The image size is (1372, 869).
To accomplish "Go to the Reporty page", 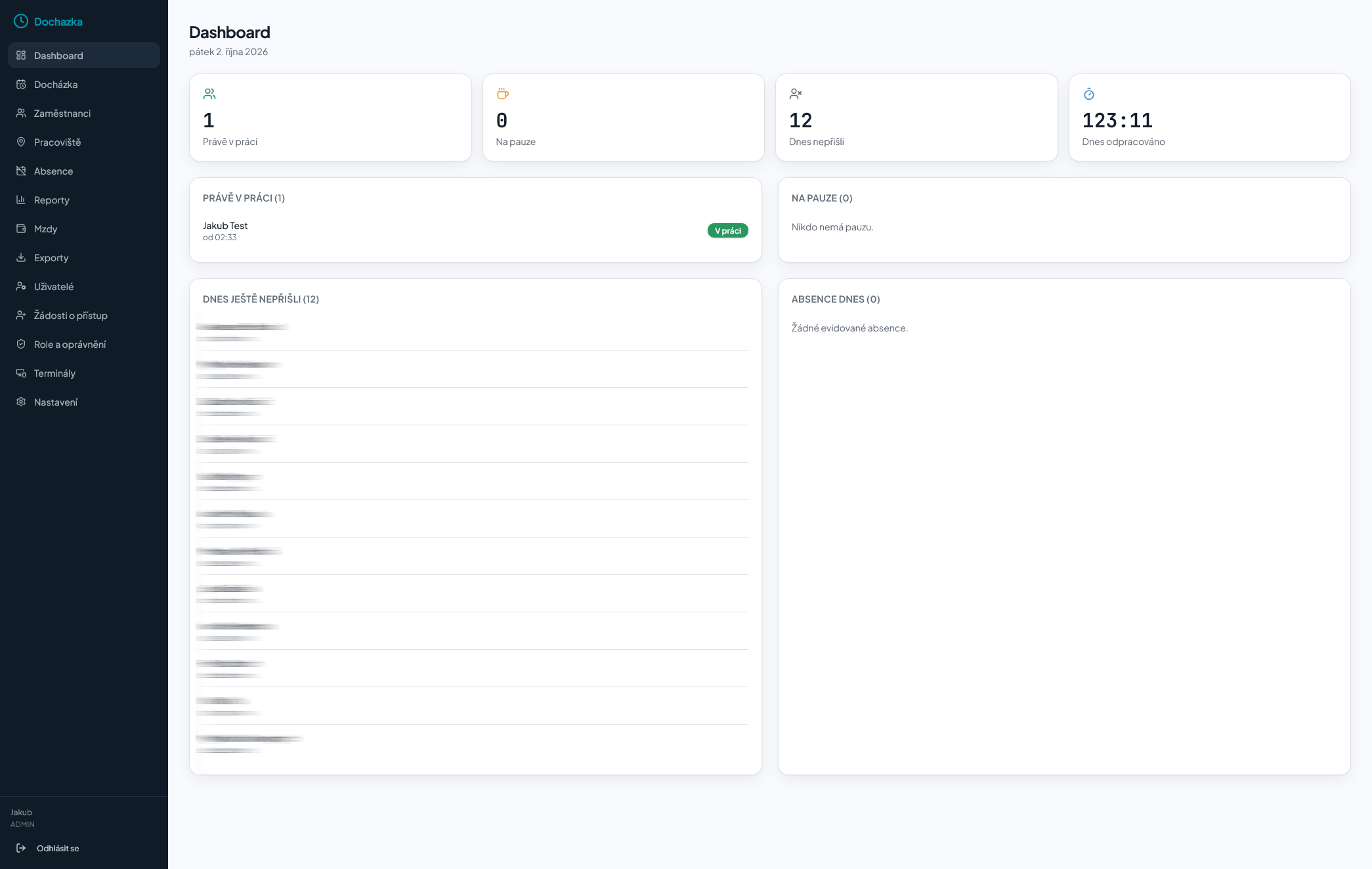I will click(84, 200).
